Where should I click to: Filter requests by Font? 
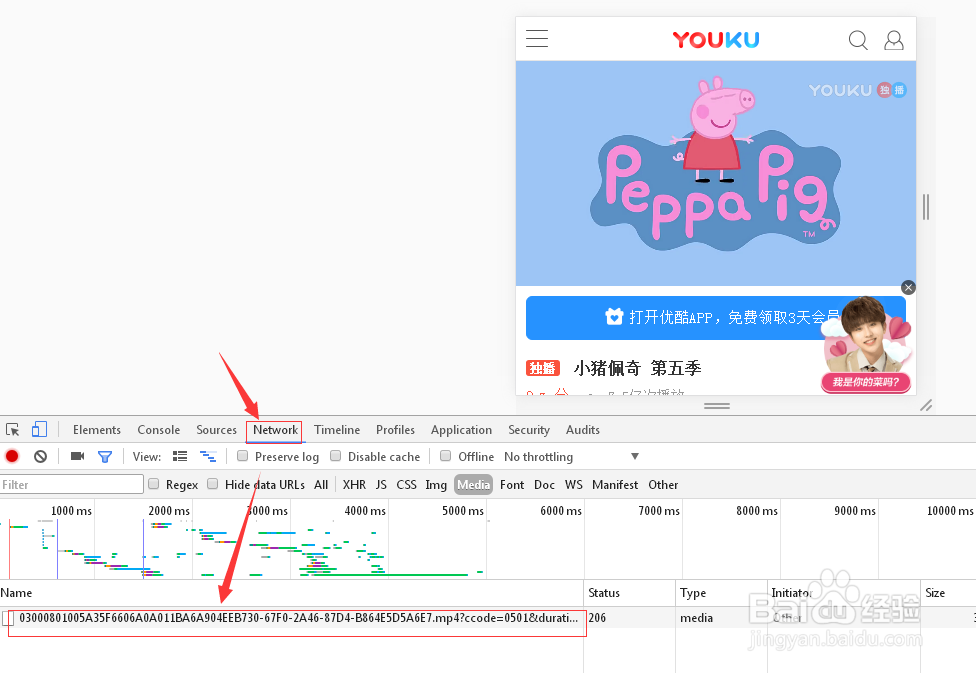(x=512, y=484)
